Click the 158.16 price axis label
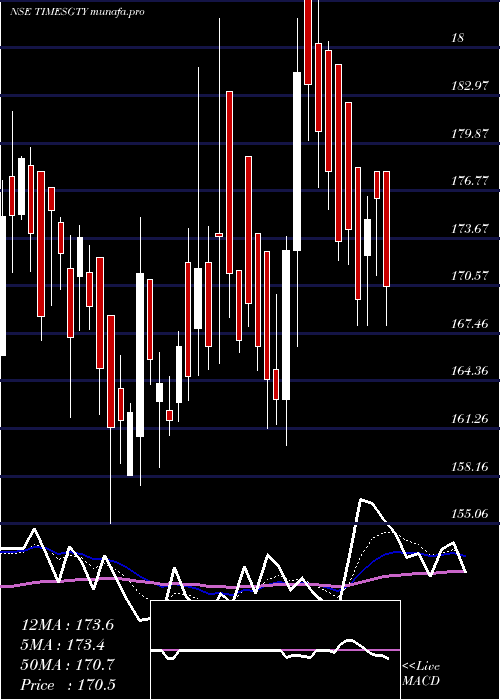The image size is (500, 700). pos(470,467)
